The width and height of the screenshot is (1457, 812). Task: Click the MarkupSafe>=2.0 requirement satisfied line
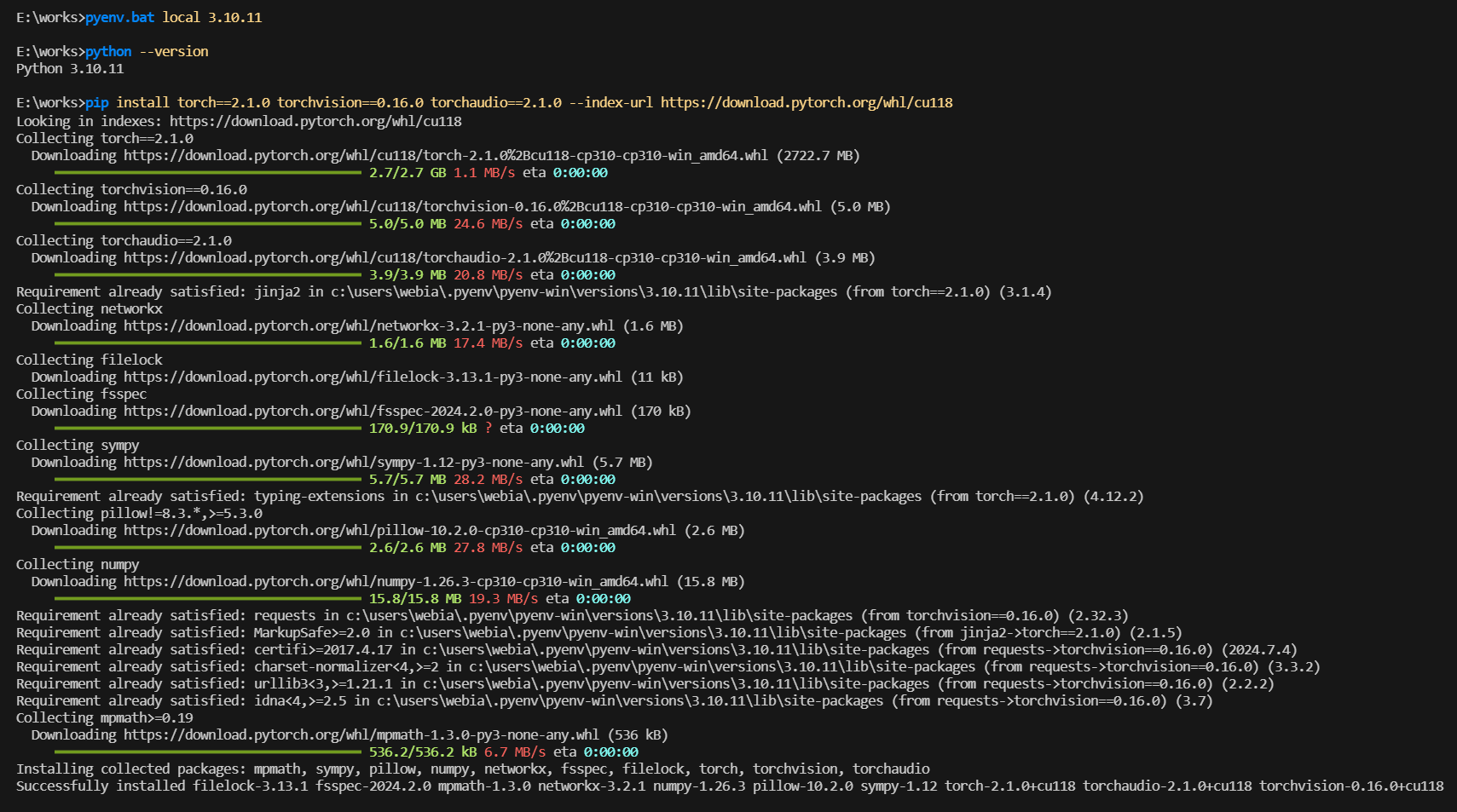[x=599, y=632]
